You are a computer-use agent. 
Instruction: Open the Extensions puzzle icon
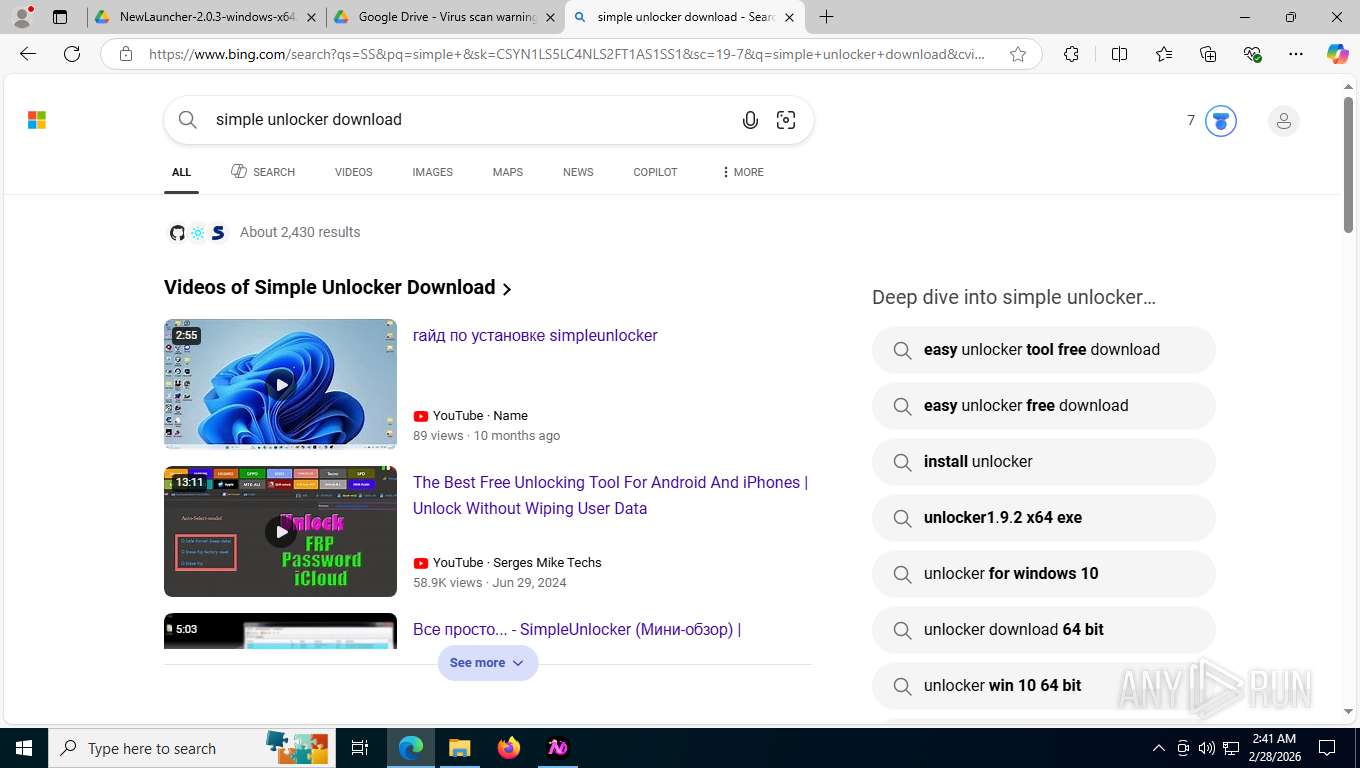point(1071,54)
